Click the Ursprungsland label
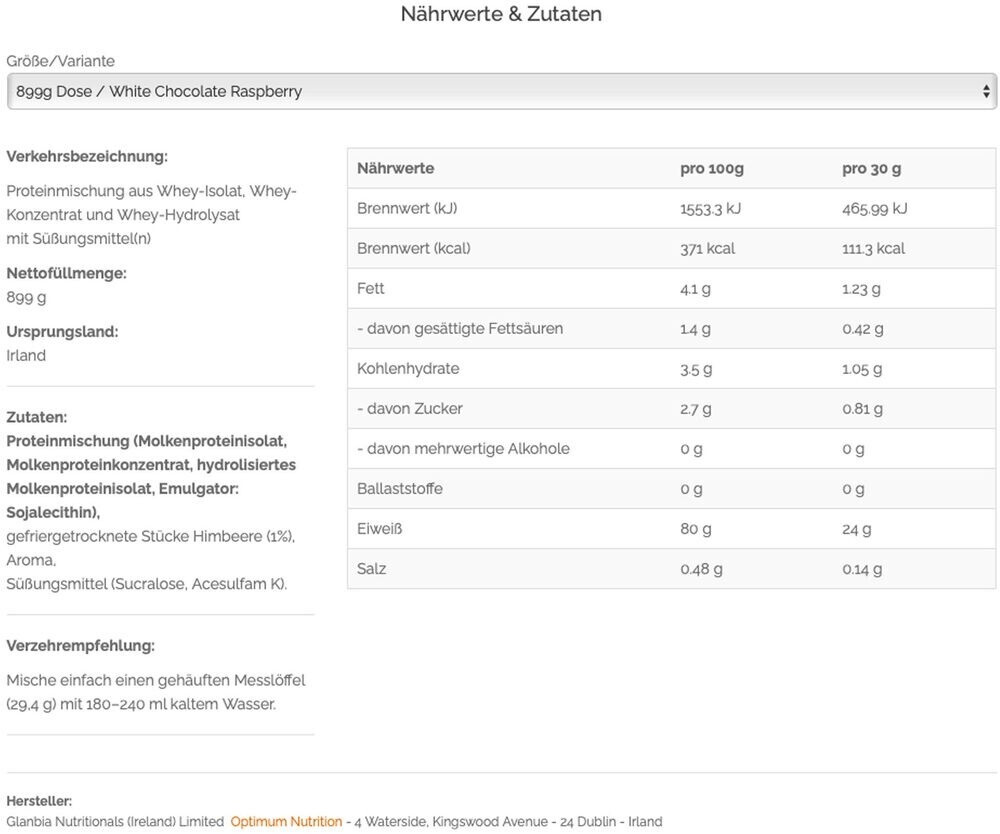The image size is (1000, 834). point(62,331)
